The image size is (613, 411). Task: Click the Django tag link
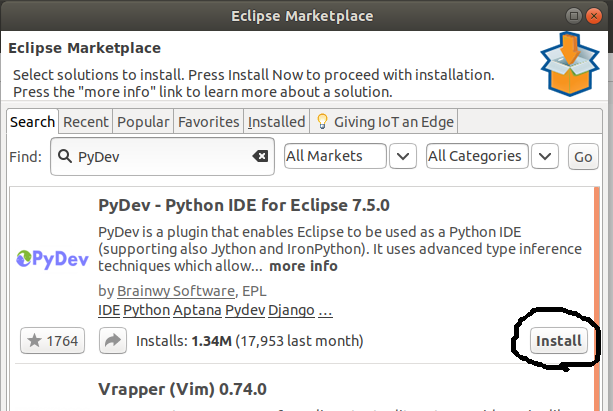(x=291, y=310)
